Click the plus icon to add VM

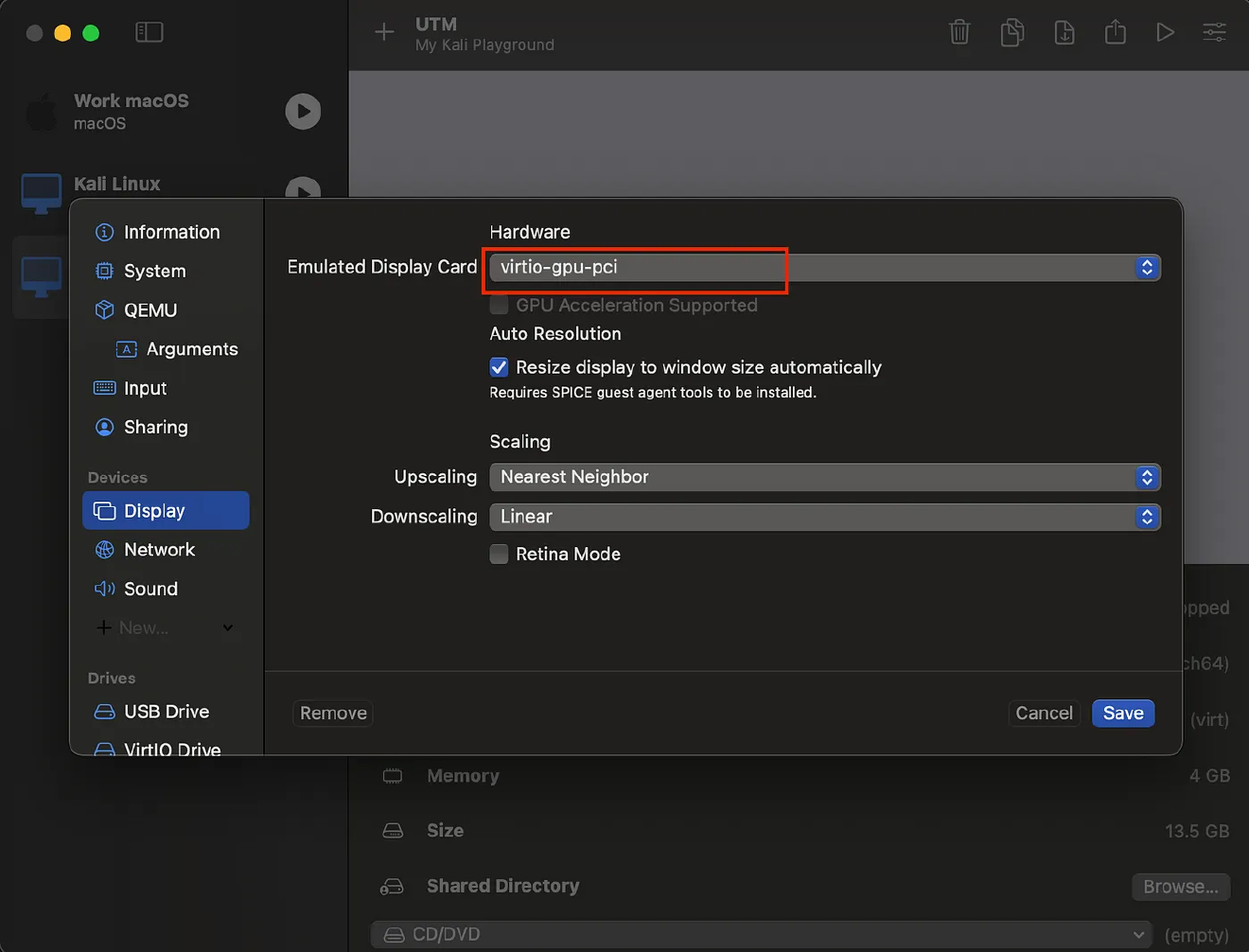pos(384,32)
